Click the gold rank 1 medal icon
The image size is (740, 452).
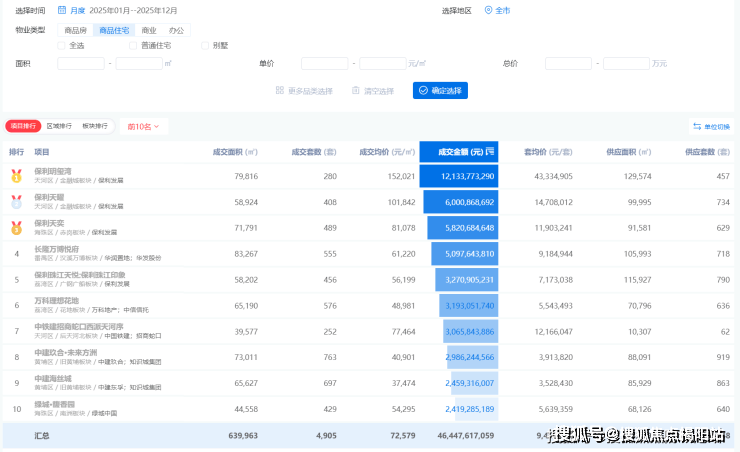click(x=17, y=176)
